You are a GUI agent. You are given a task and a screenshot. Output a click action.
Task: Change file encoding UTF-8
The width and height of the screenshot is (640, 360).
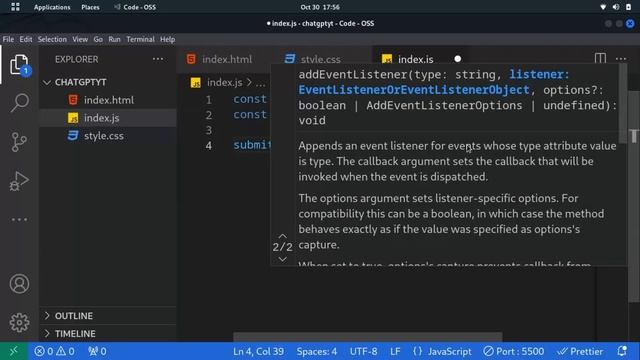363,351
